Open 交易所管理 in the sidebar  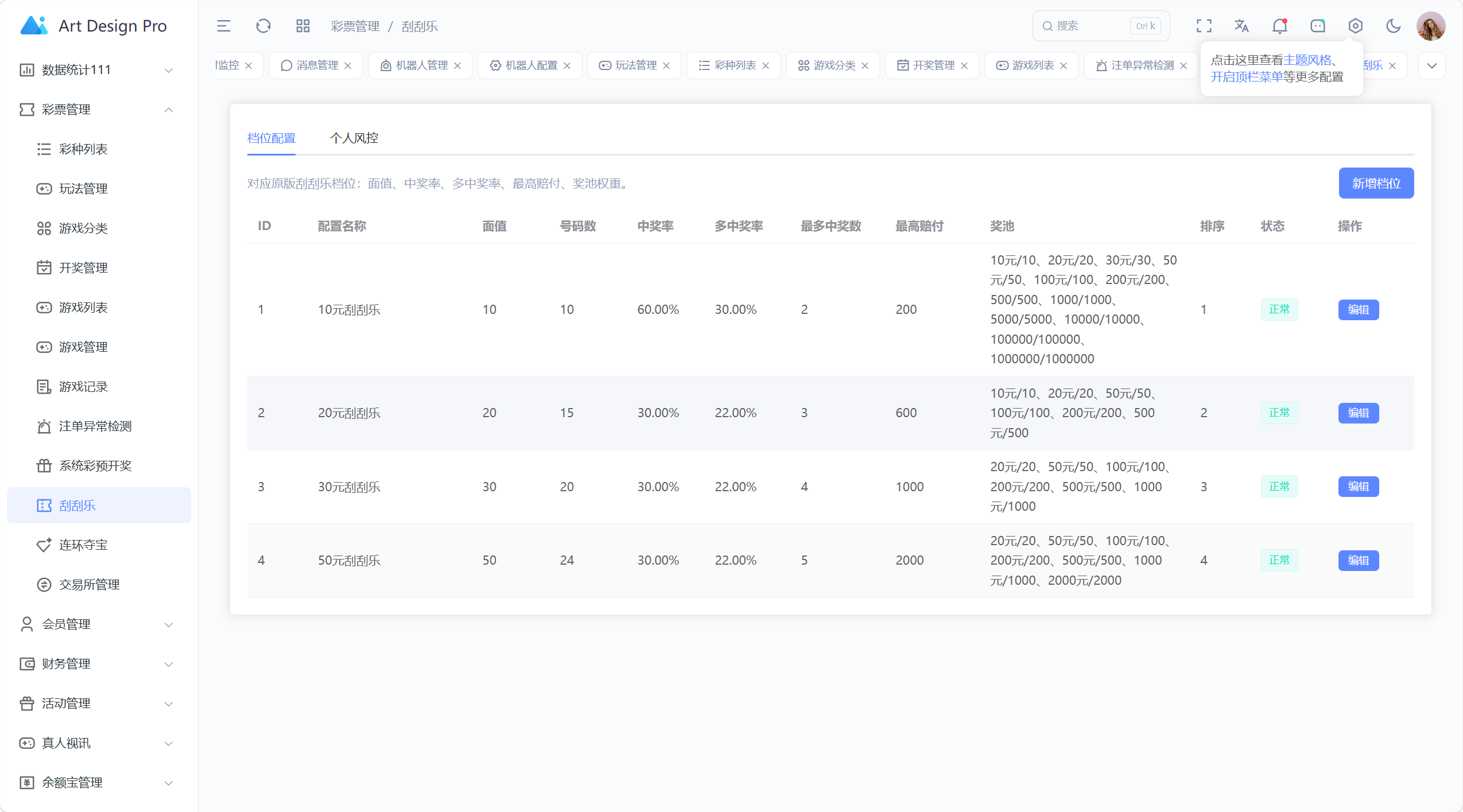(x=99, y=585)
